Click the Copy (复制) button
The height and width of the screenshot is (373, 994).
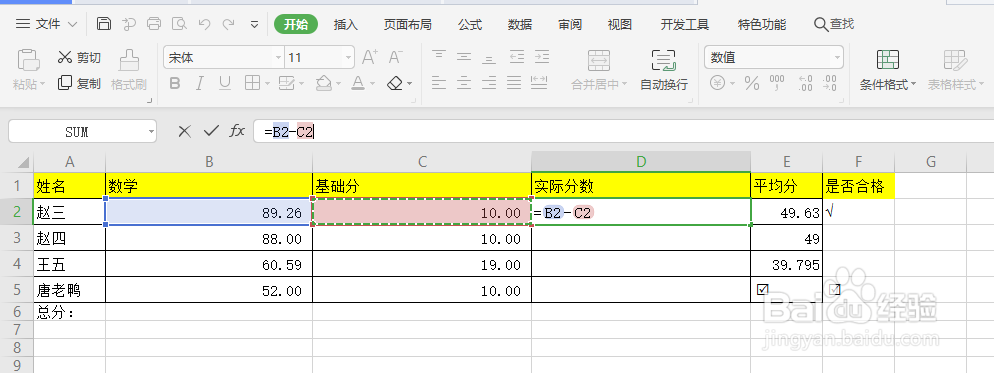[x=79, y=83]
